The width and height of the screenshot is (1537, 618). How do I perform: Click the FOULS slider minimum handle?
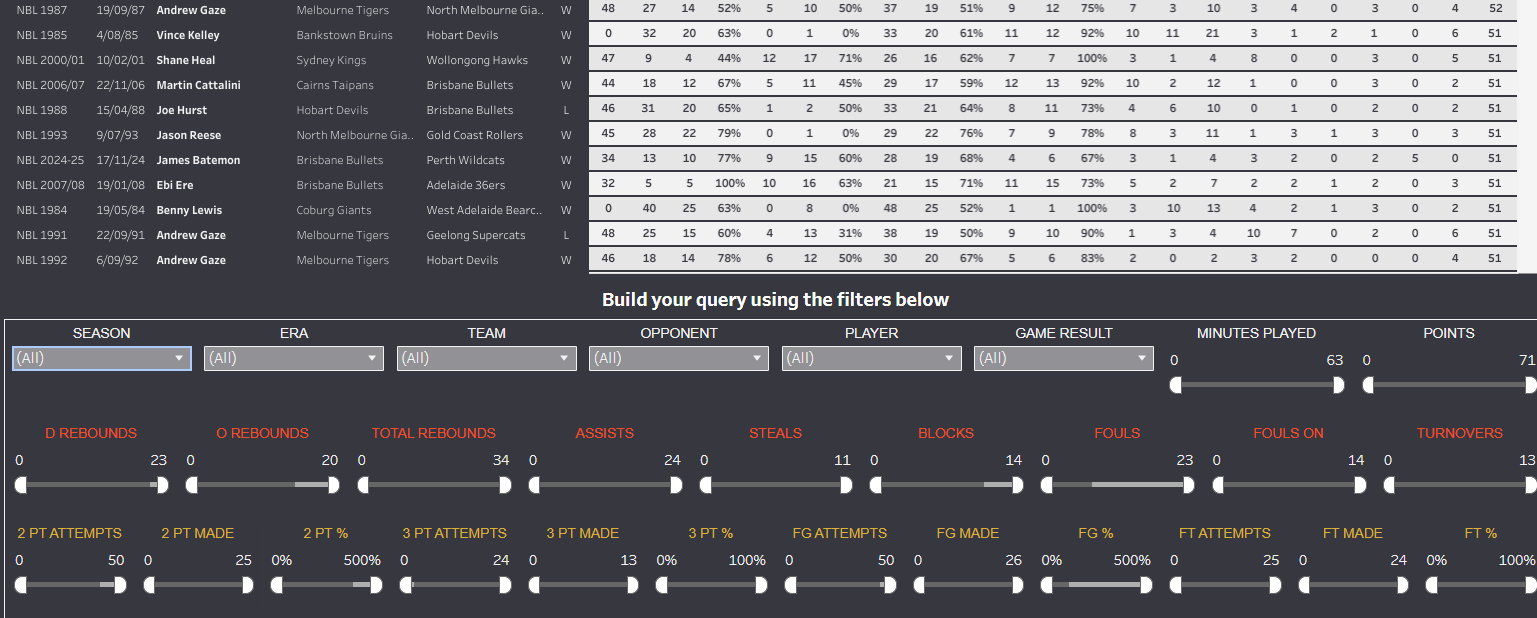1047,485
